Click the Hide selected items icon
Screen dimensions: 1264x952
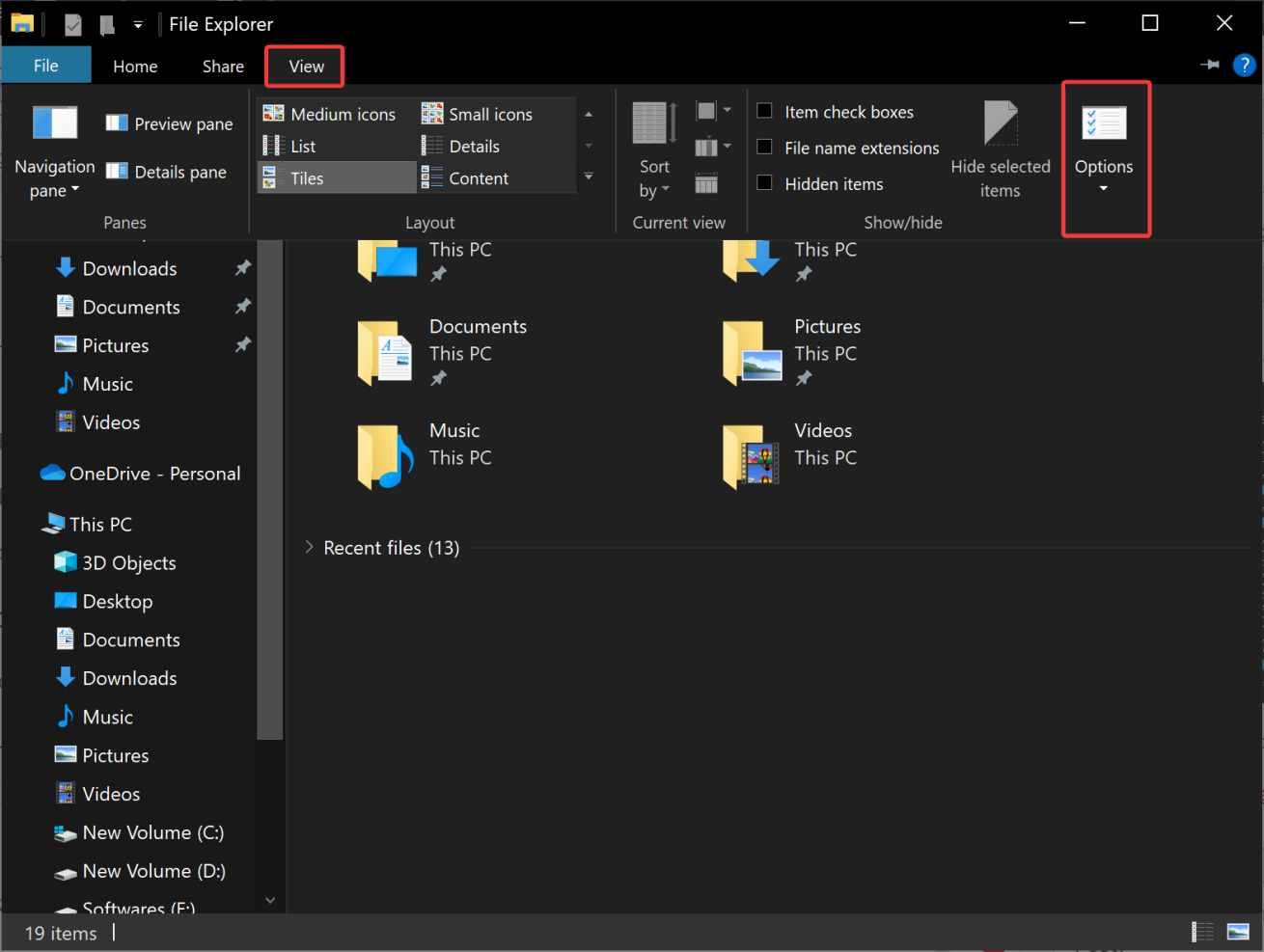click(x=1000, y=124)
